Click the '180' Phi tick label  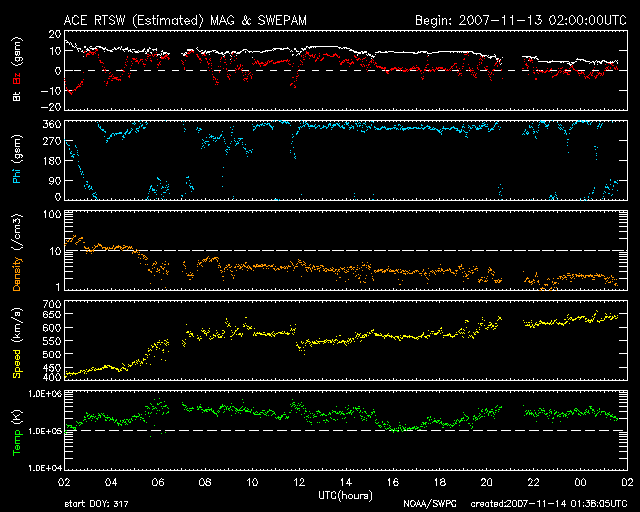coord(51,161)
